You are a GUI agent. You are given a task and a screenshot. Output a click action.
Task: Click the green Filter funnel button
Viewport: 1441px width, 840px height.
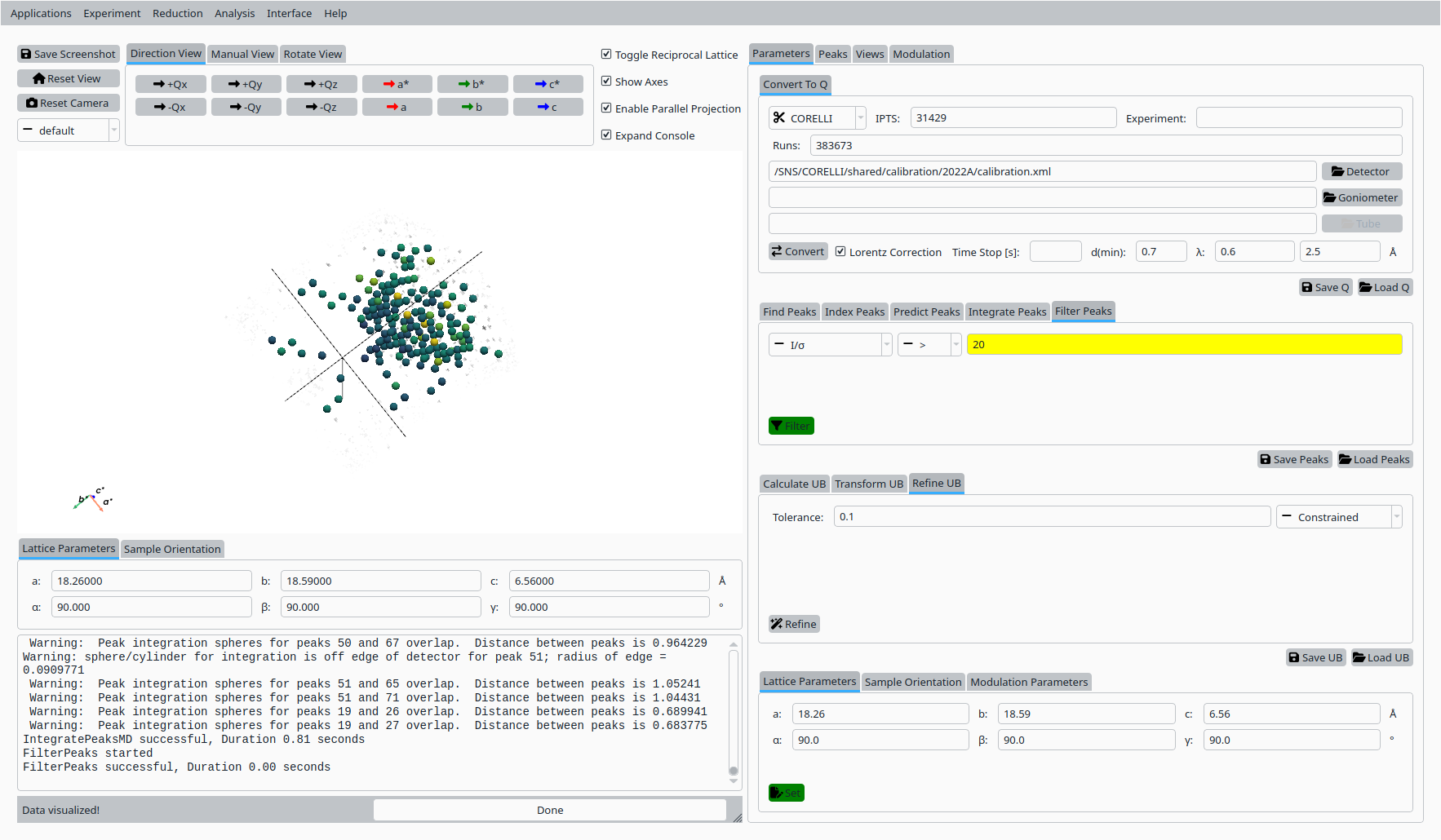tap(791, 426)
